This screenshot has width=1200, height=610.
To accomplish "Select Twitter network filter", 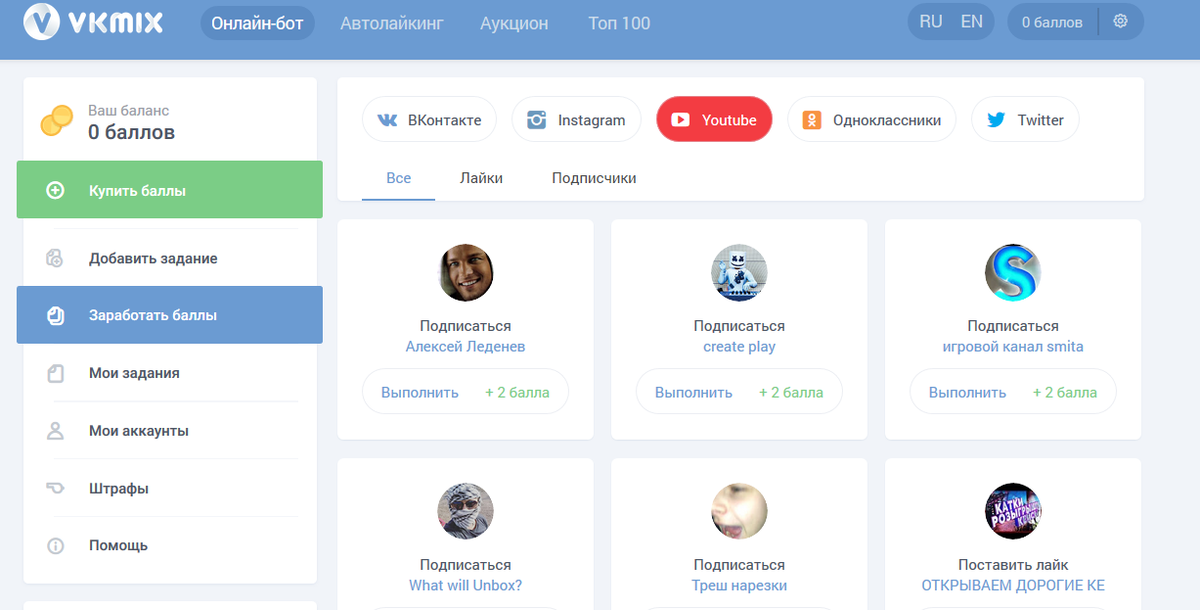I will point(1025,120).
